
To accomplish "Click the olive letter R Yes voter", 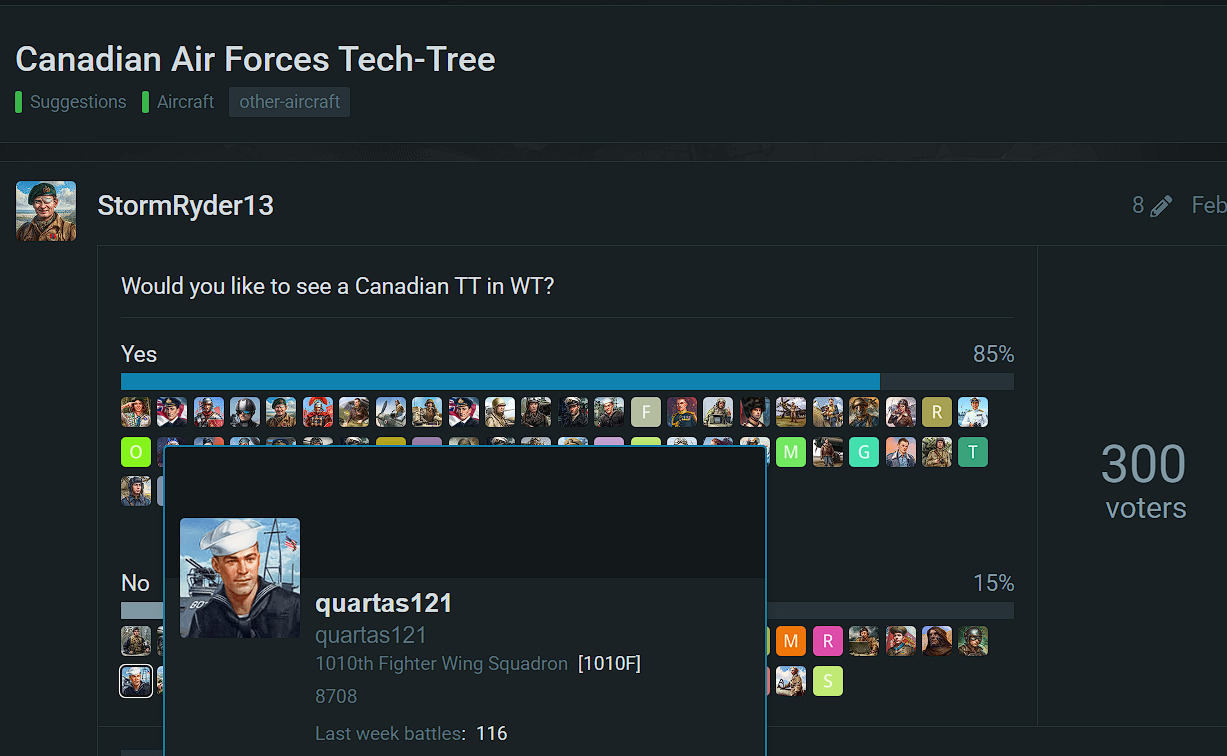I will pos(937,412).
